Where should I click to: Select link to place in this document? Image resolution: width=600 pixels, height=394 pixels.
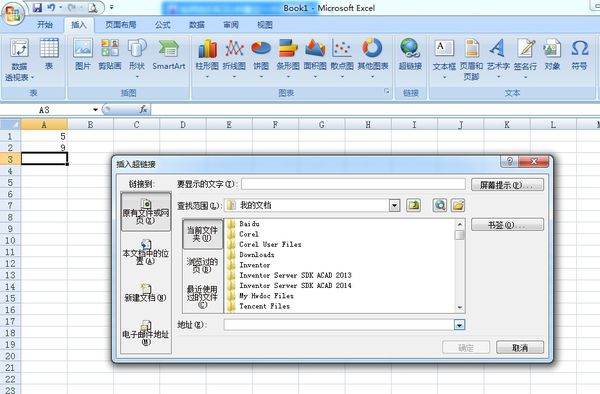tap(145, 252)
